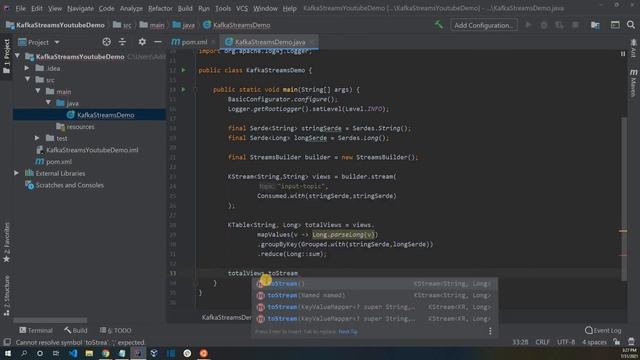Hide the Project panel with minus icon

[158, 42]
